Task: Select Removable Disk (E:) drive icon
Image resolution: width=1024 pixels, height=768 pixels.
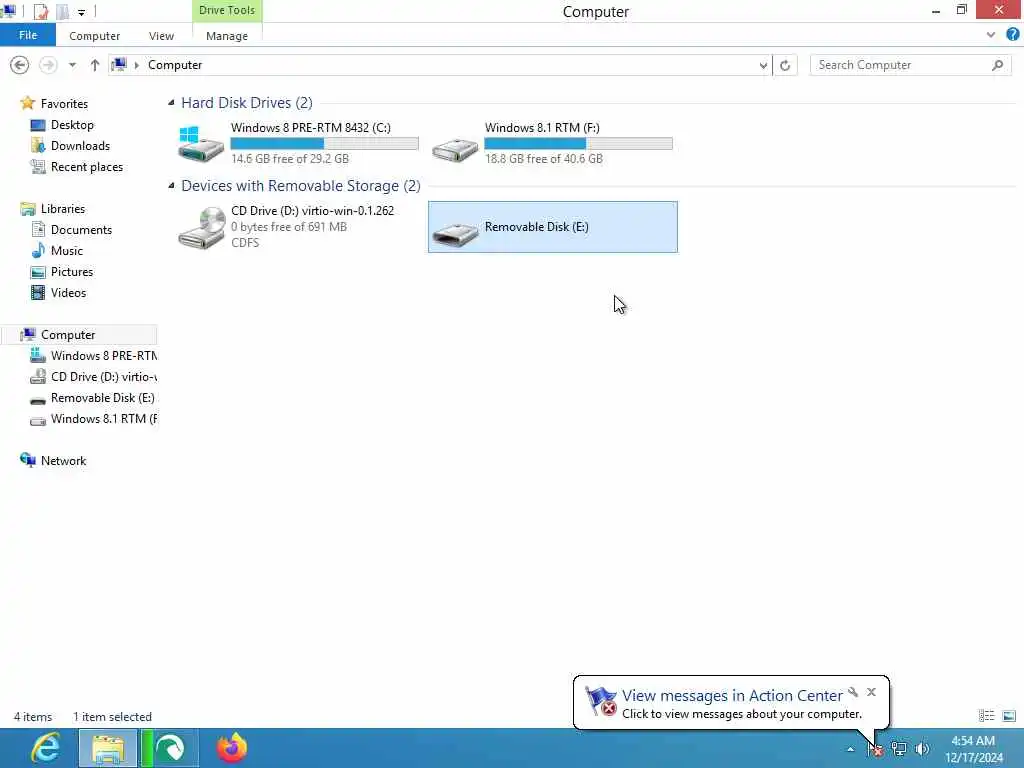Action: 455,234
